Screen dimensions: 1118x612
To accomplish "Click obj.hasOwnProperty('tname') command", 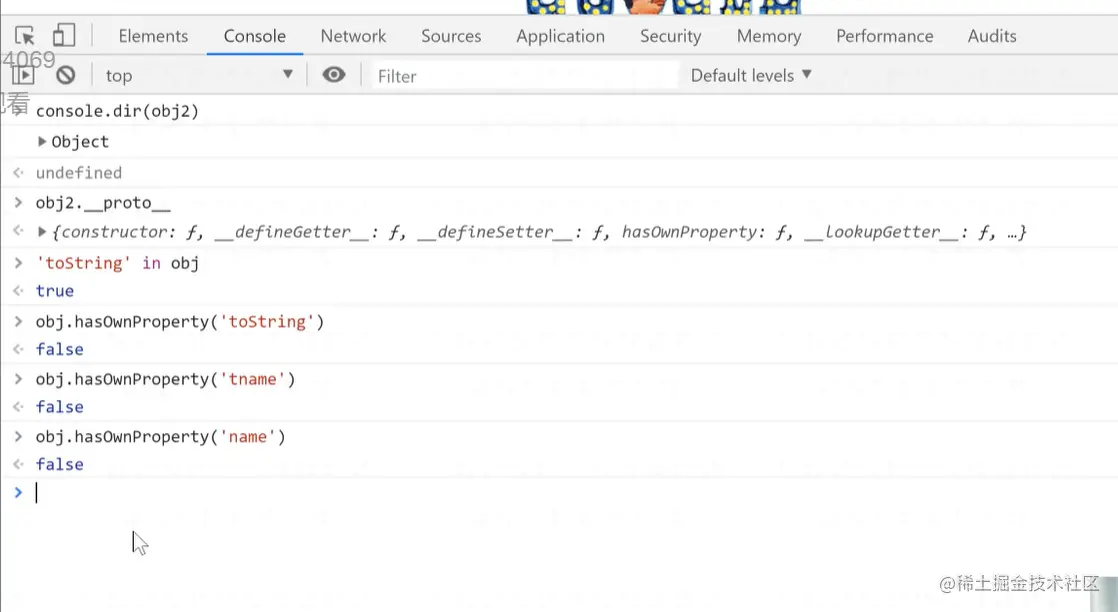I will [x=165, y=379].
